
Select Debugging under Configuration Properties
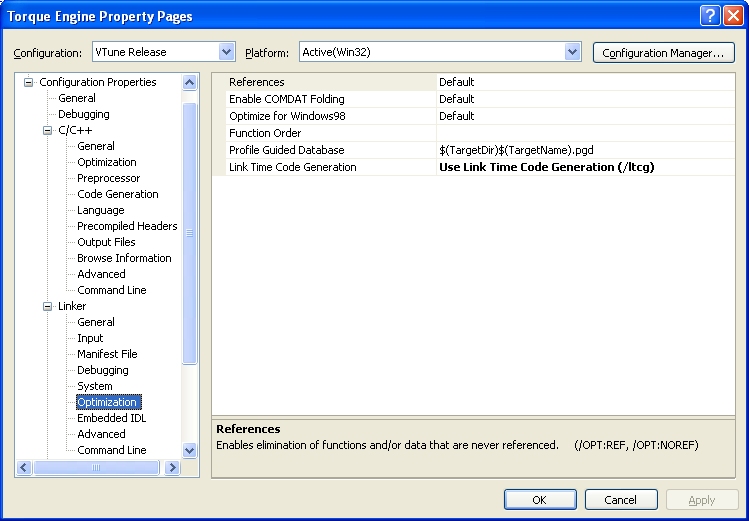click(83, 114)
